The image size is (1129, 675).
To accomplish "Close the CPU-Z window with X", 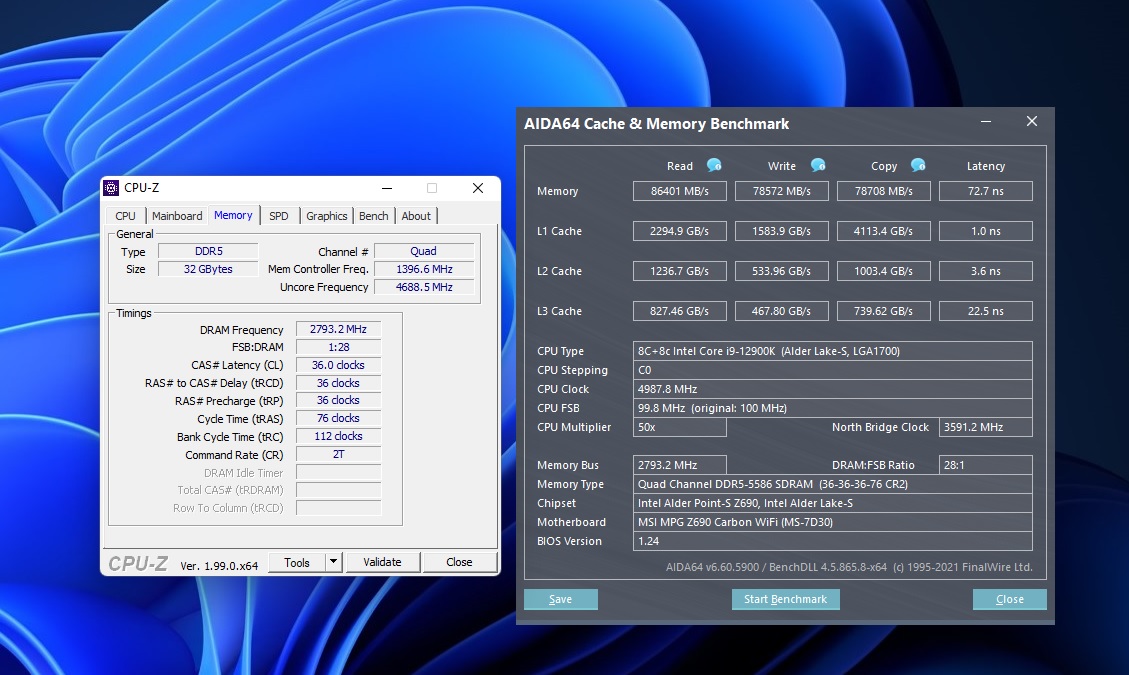I will pos(477,188).
